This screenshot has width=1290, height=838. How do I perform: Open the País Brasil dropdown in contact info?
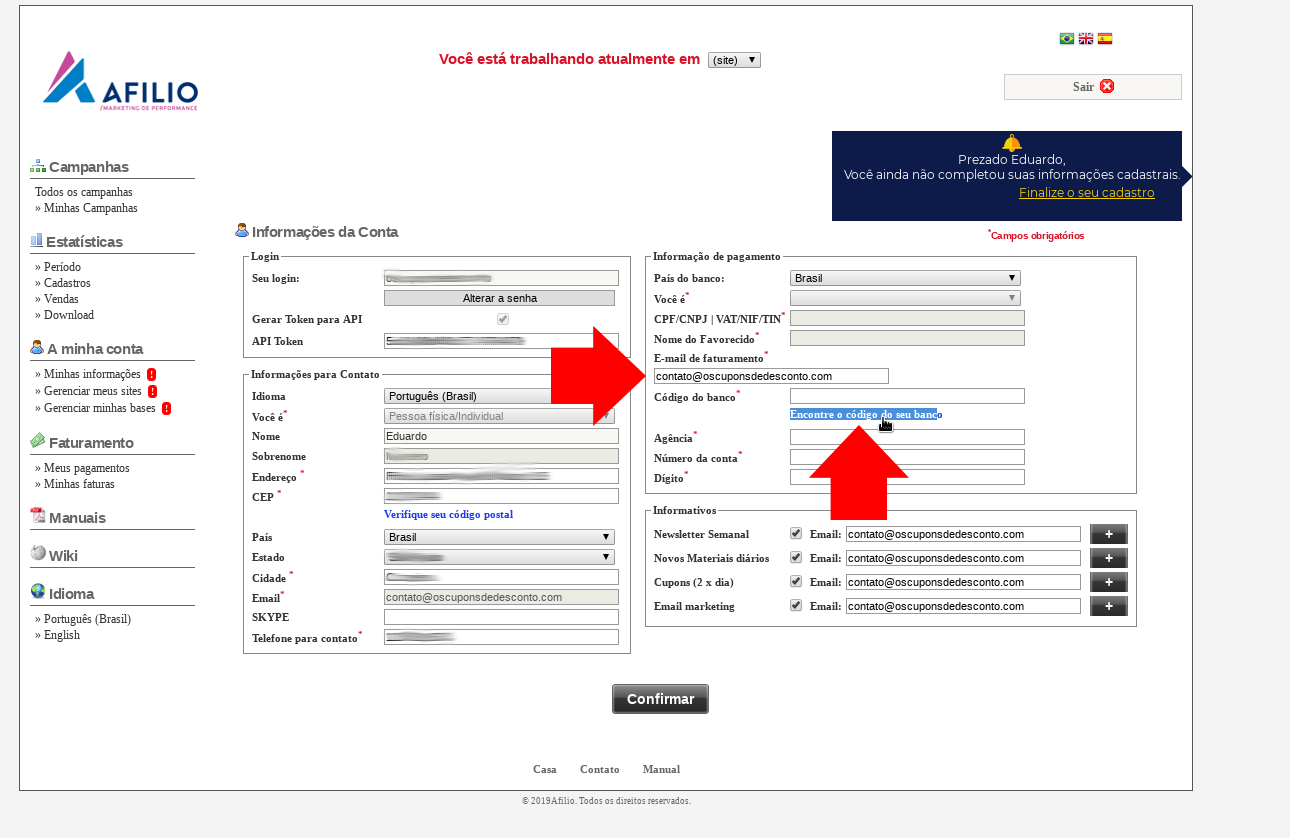499,537
